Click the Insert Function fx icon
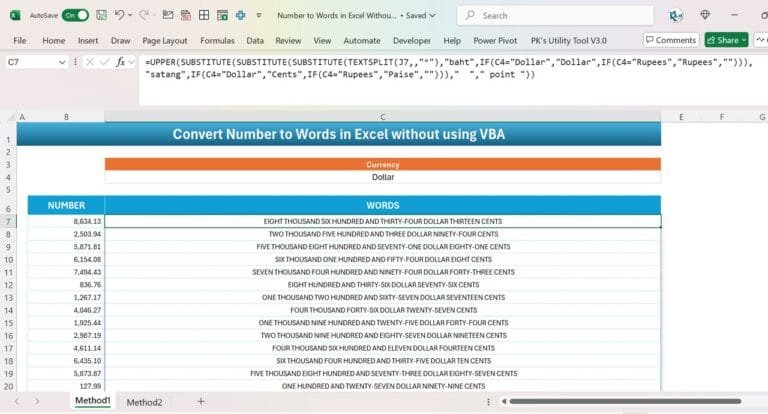This screenshot has width=768, height=414. tap(121, 62)
